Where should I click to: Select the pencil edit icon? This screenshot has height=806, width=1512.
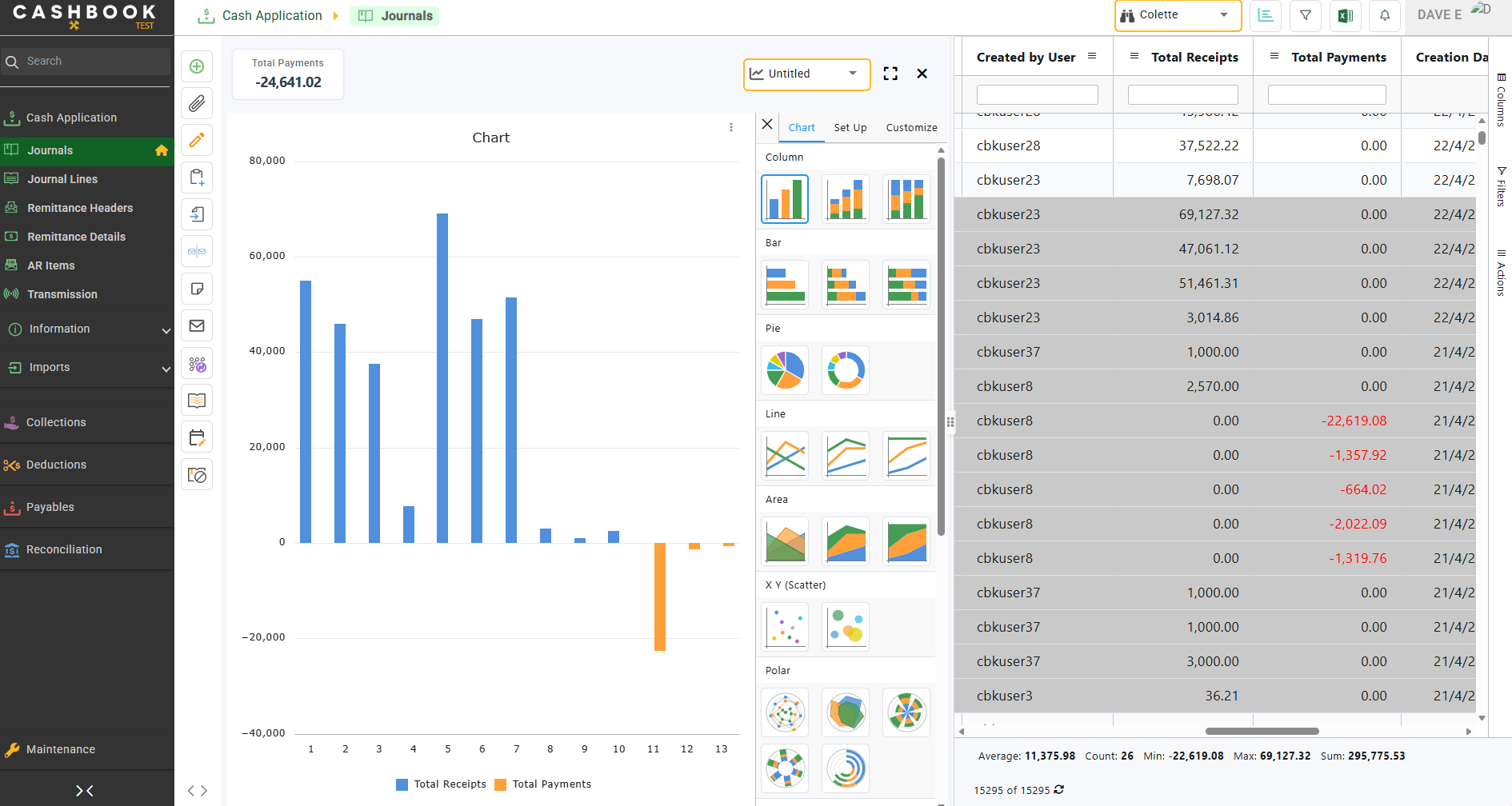coord(197,140)
